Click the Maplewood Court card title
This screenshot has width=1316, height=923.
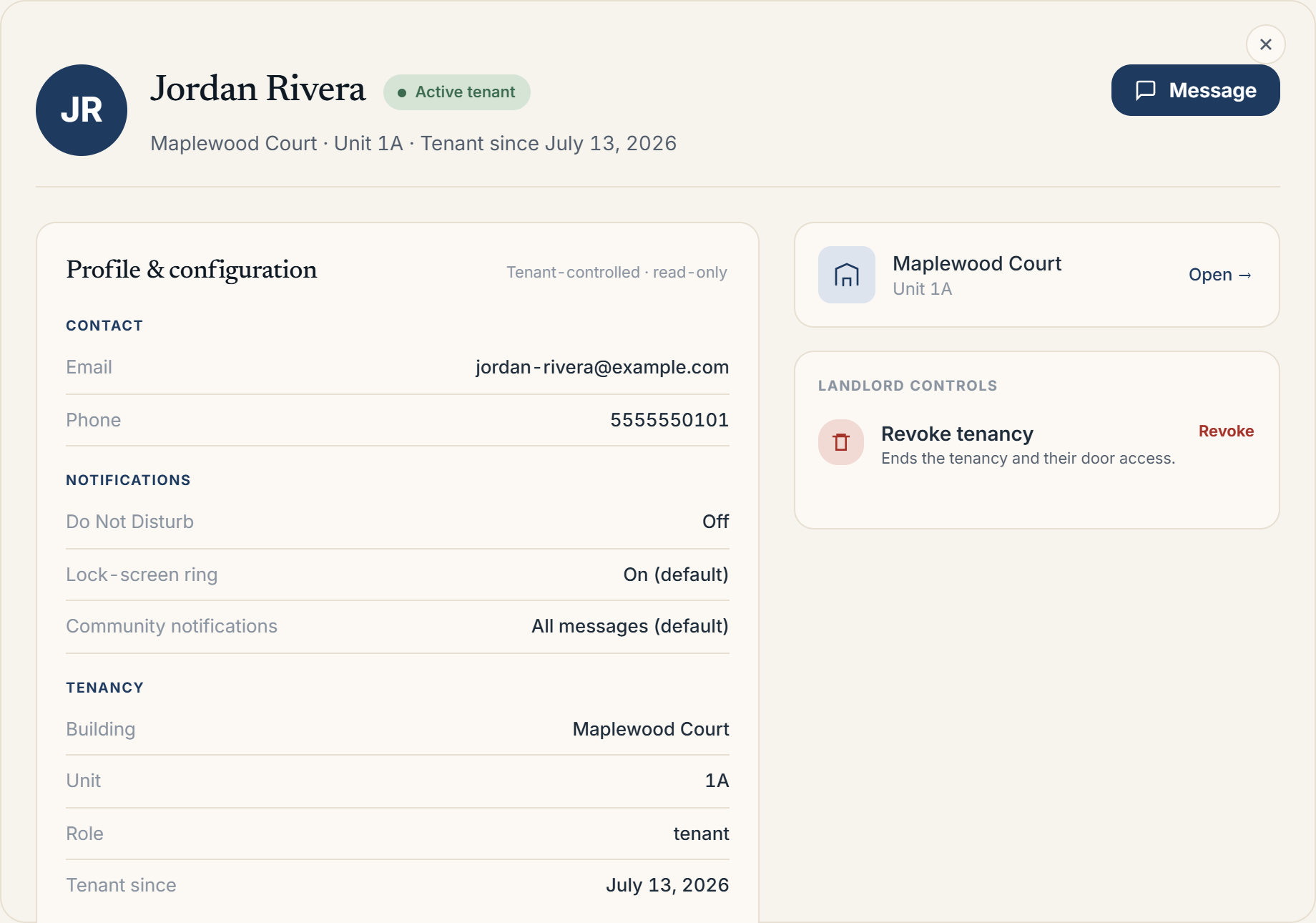(977, 263)
